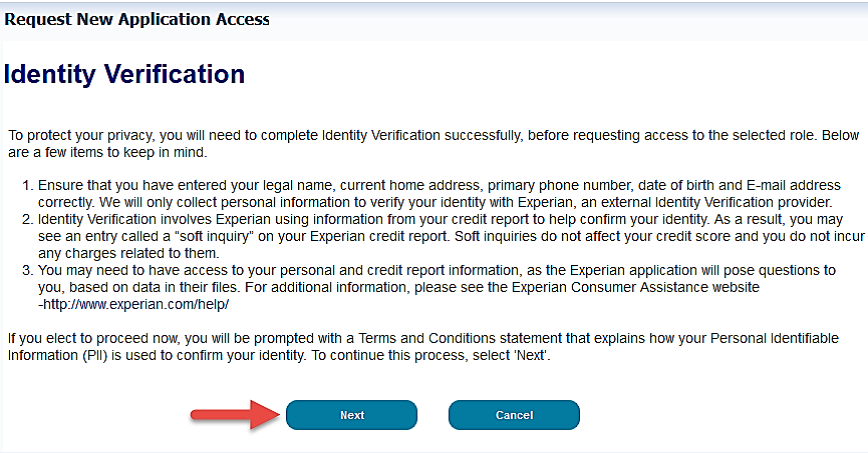Screen dimensions: 868x453
Task: Click the 'Personal Identifiable' words in the last paragraph
Action: (774, 338)
